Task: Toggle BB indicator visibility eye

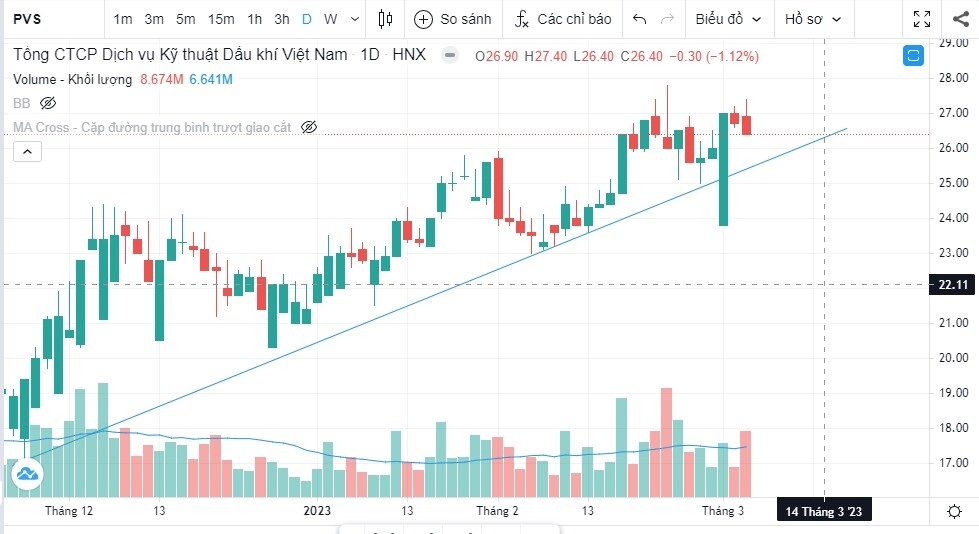Action: point(48,103)
